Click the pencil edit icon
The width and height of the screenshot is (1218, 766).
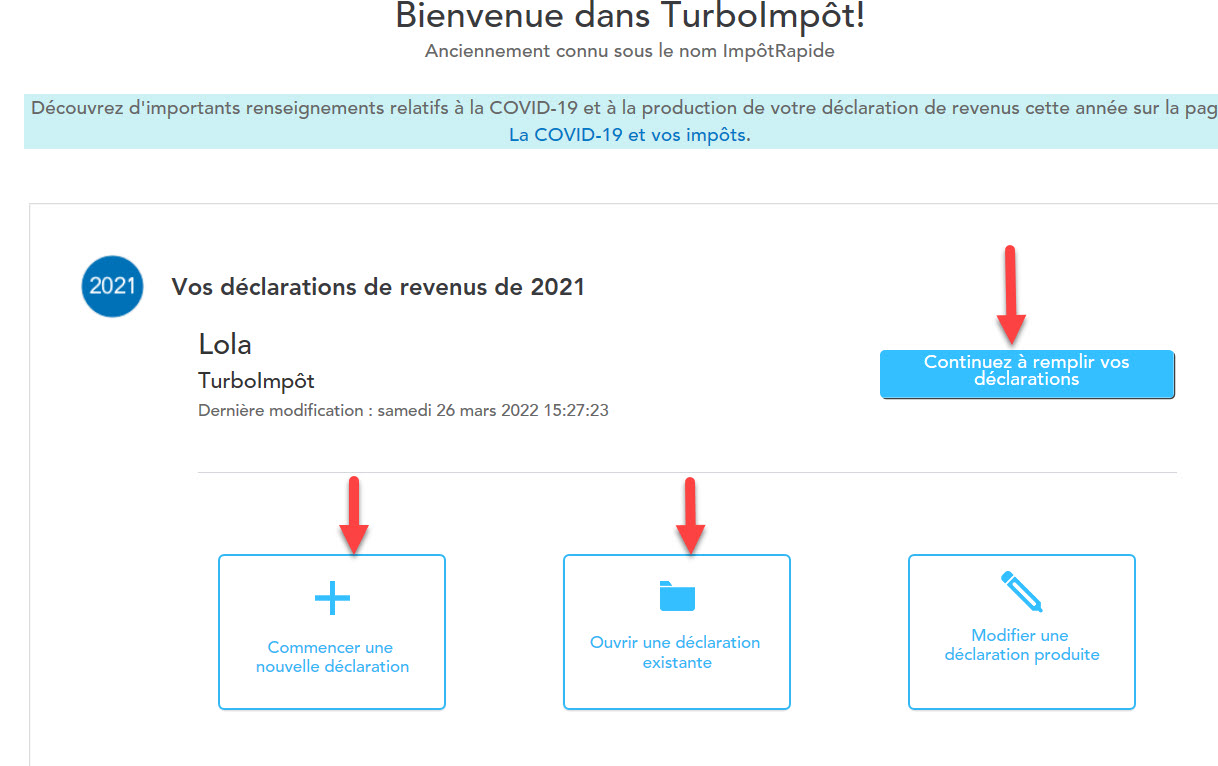click(x=1022, y=592)
